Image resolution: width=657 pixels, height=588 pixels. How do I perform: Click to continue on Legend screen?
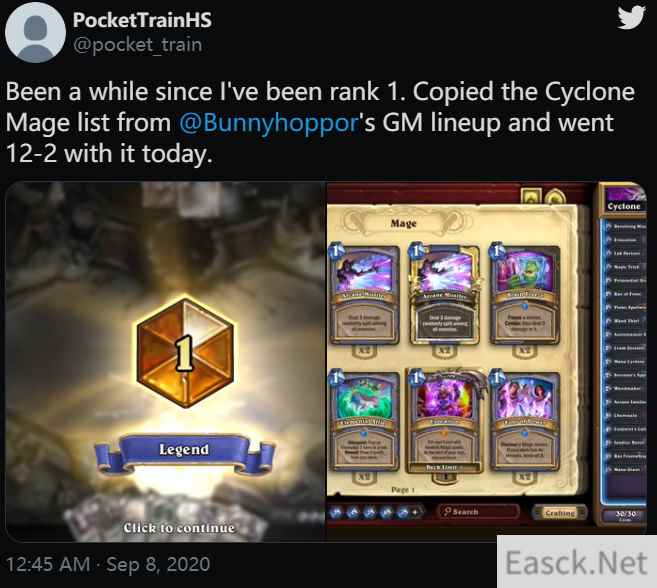point(179,528)
